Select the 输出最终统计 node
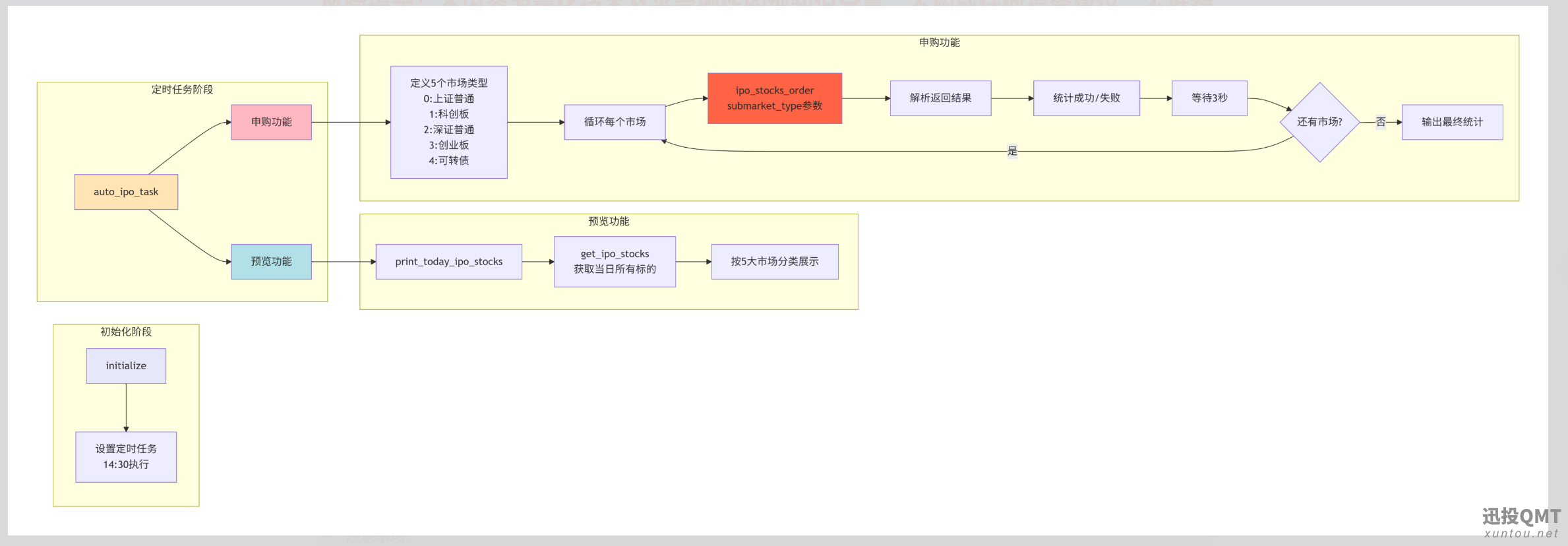Screen dimensions: 1568x546 tap(1452, 122)
